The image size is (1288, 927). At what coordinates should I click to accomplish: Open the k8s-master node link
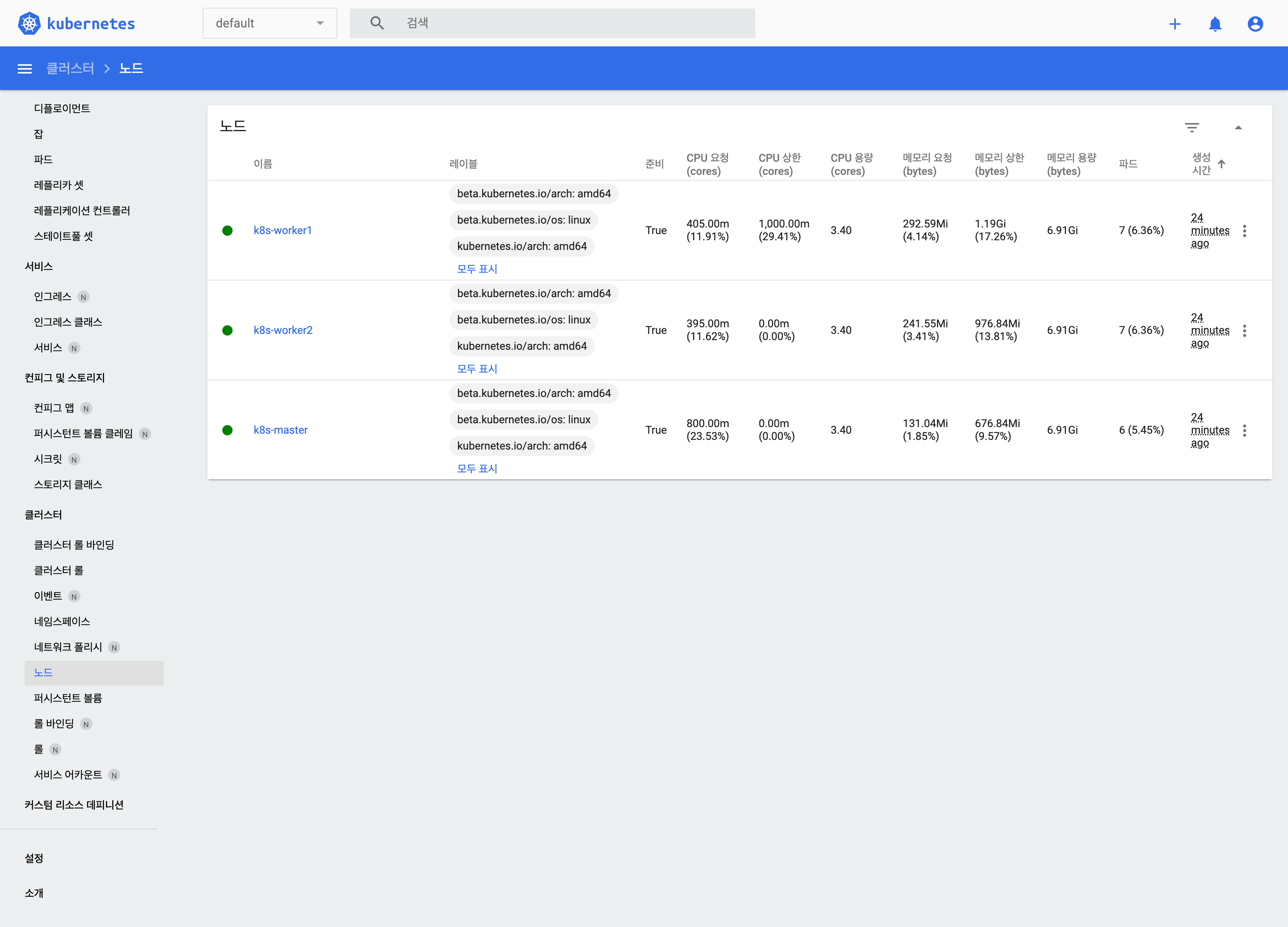click(x=280, y=430)
